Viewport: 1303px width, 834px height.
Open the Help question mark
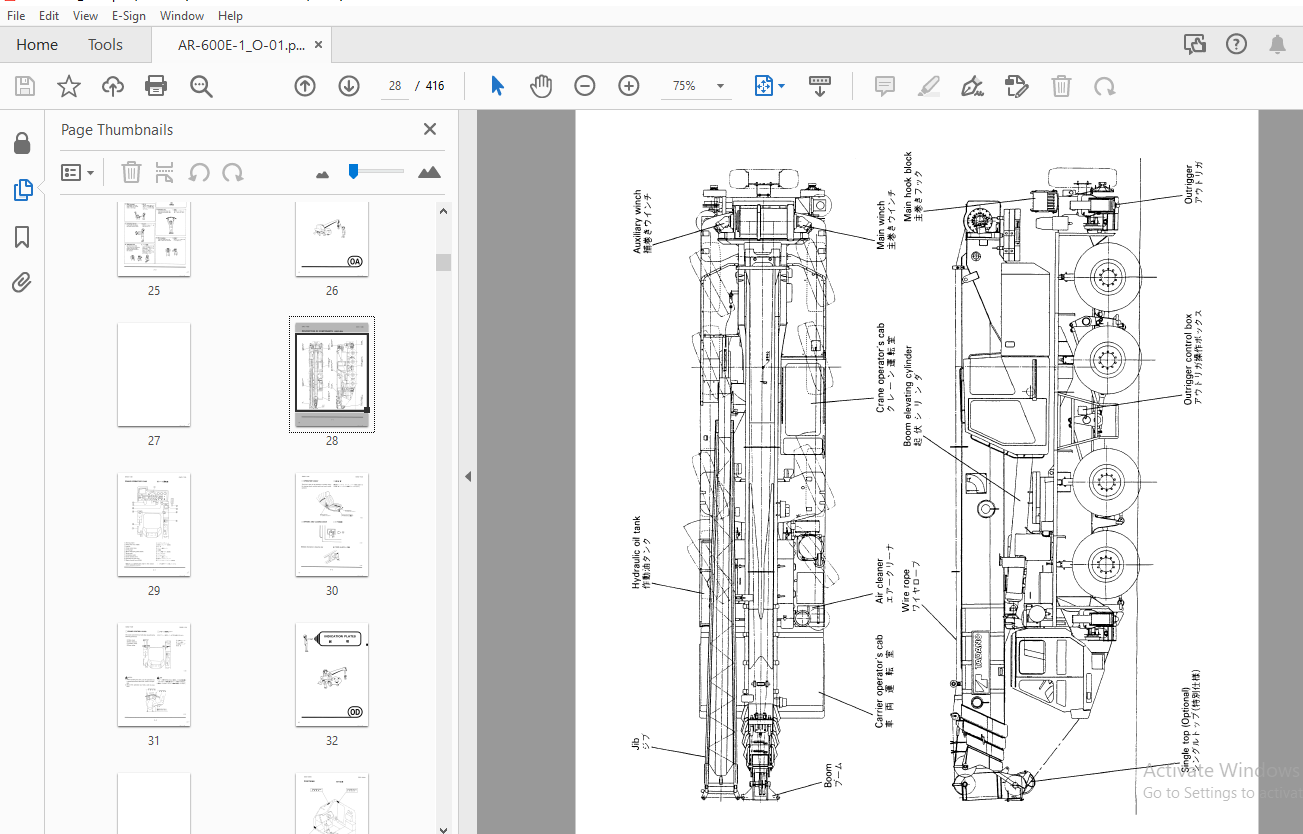(x=1237, y=44)
